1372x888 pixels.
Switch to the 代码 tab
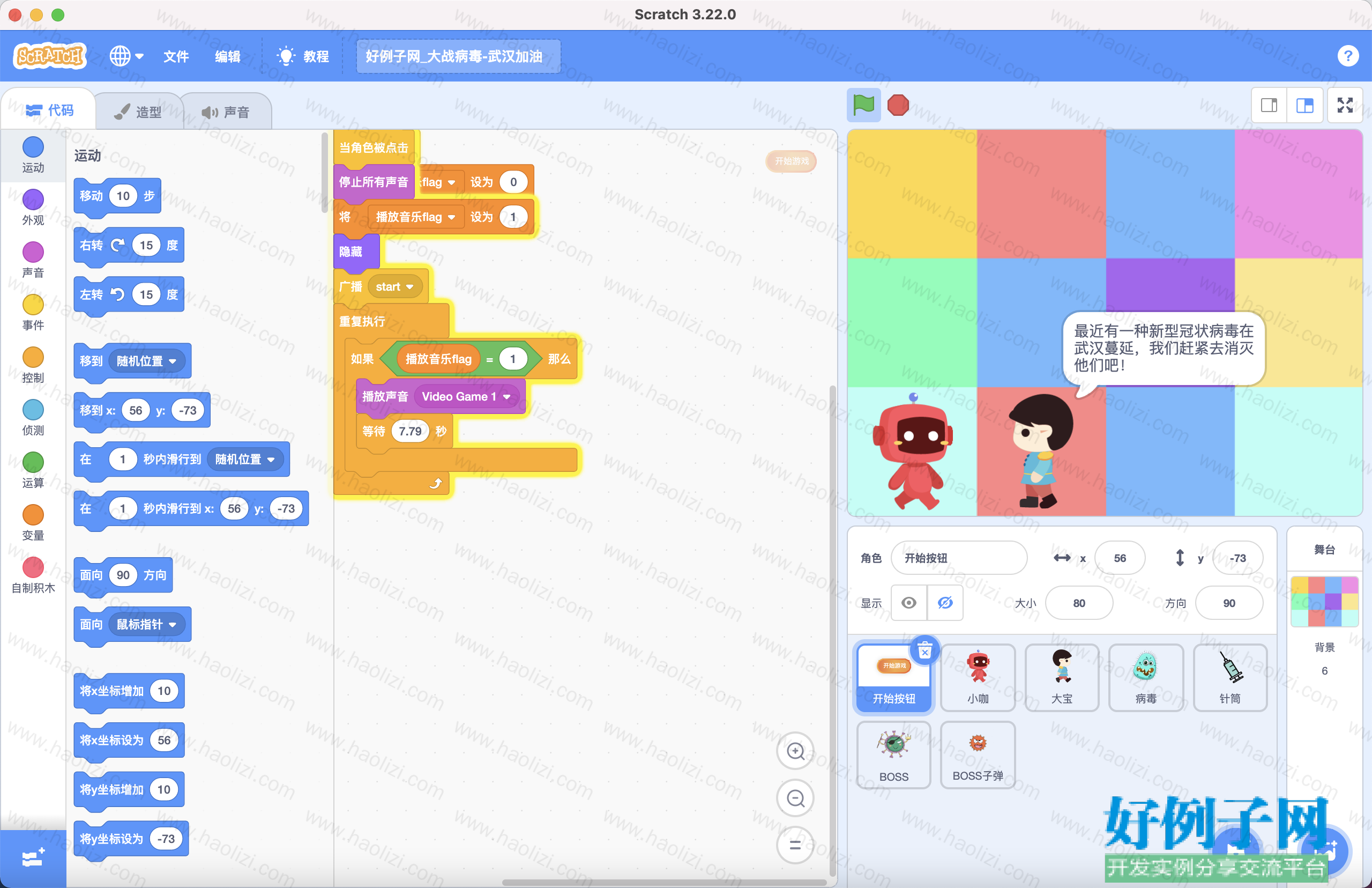(x=49, y=109)
